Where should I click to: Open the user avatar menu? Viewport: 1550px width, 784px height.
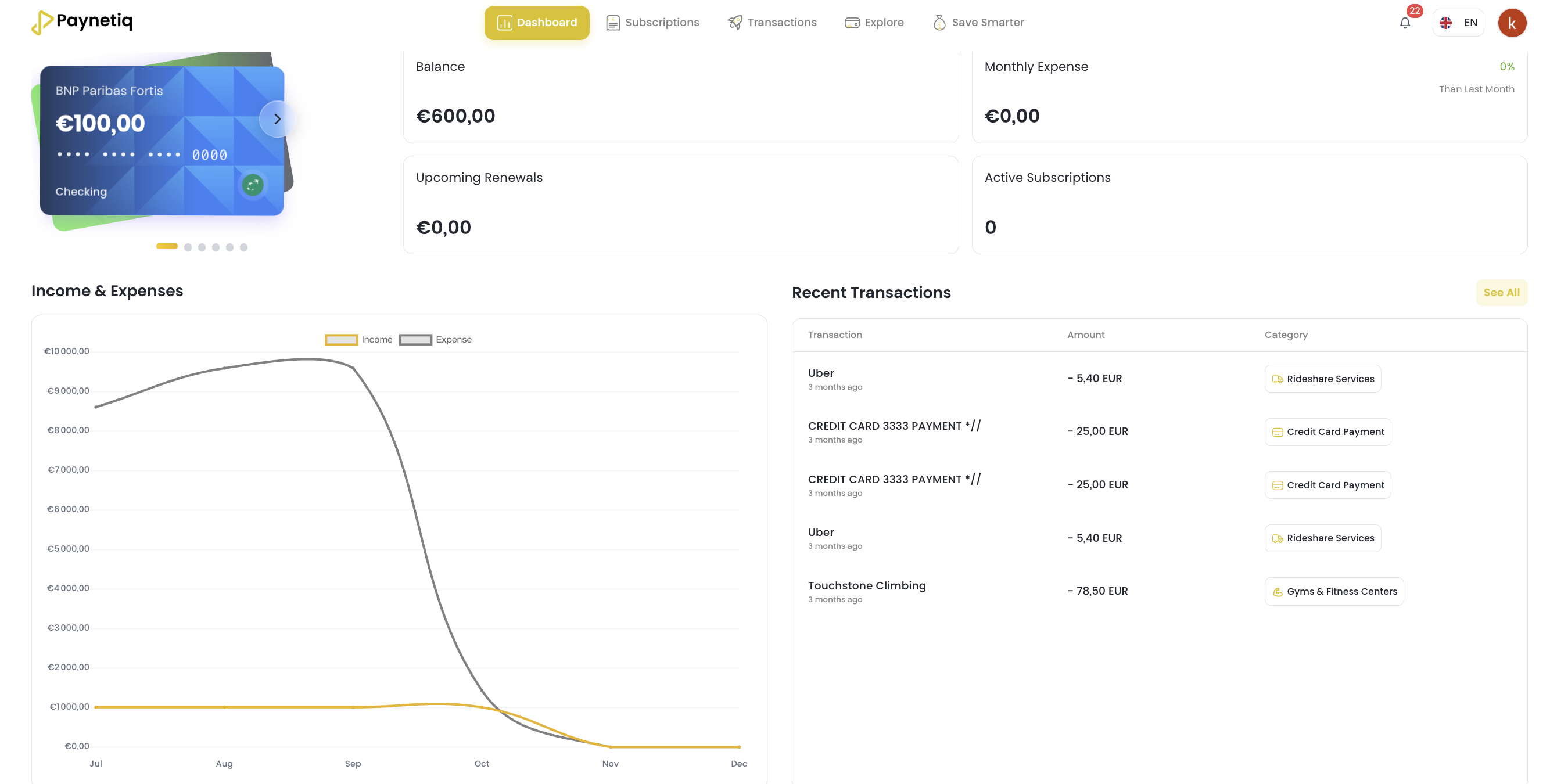pyautogui.click(x=1512, y=22)
